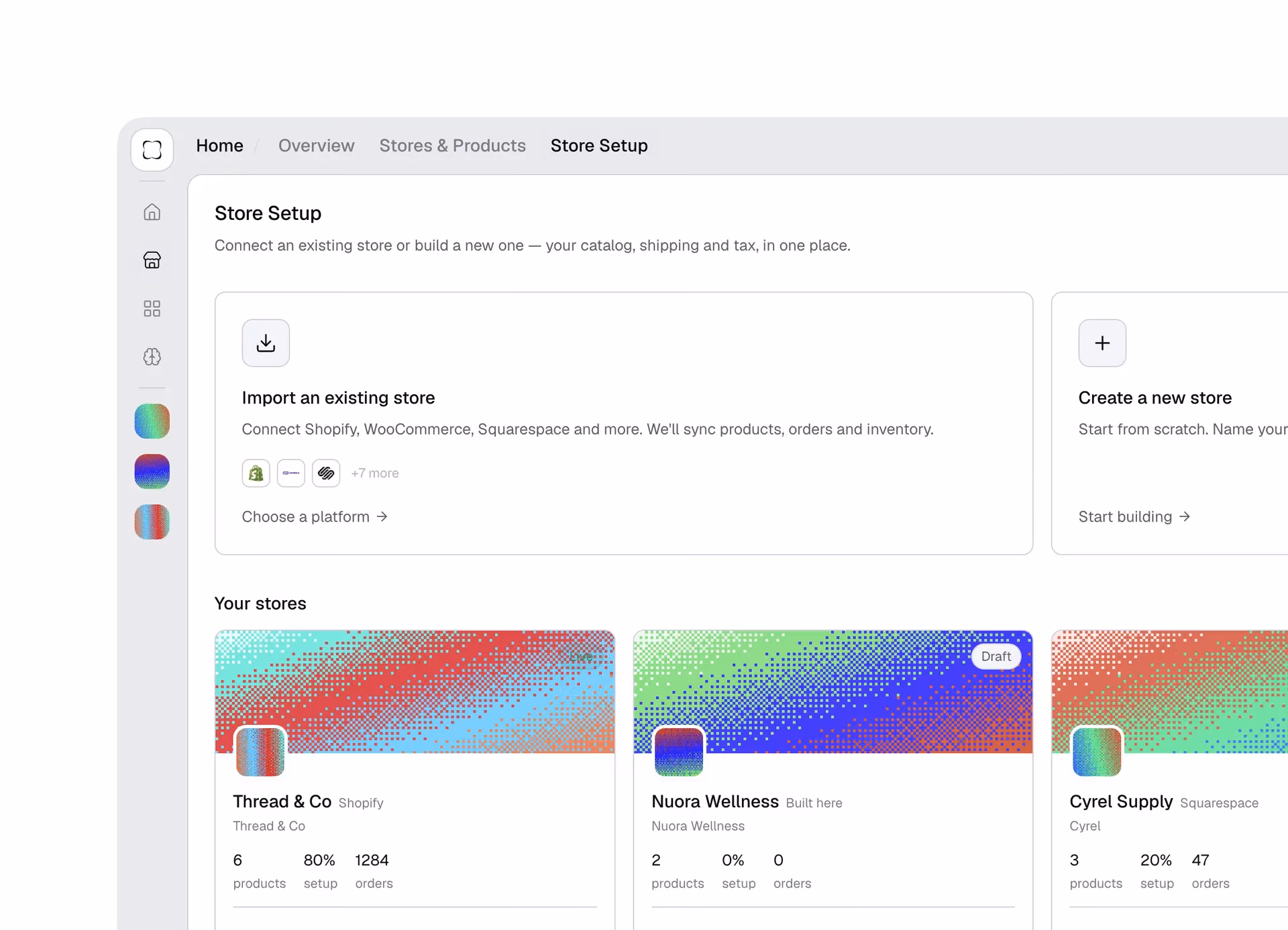Click the +7 more platforms label
This screenshot has height=930, width=1288.
pyautogui.click(x=375, y=473)
